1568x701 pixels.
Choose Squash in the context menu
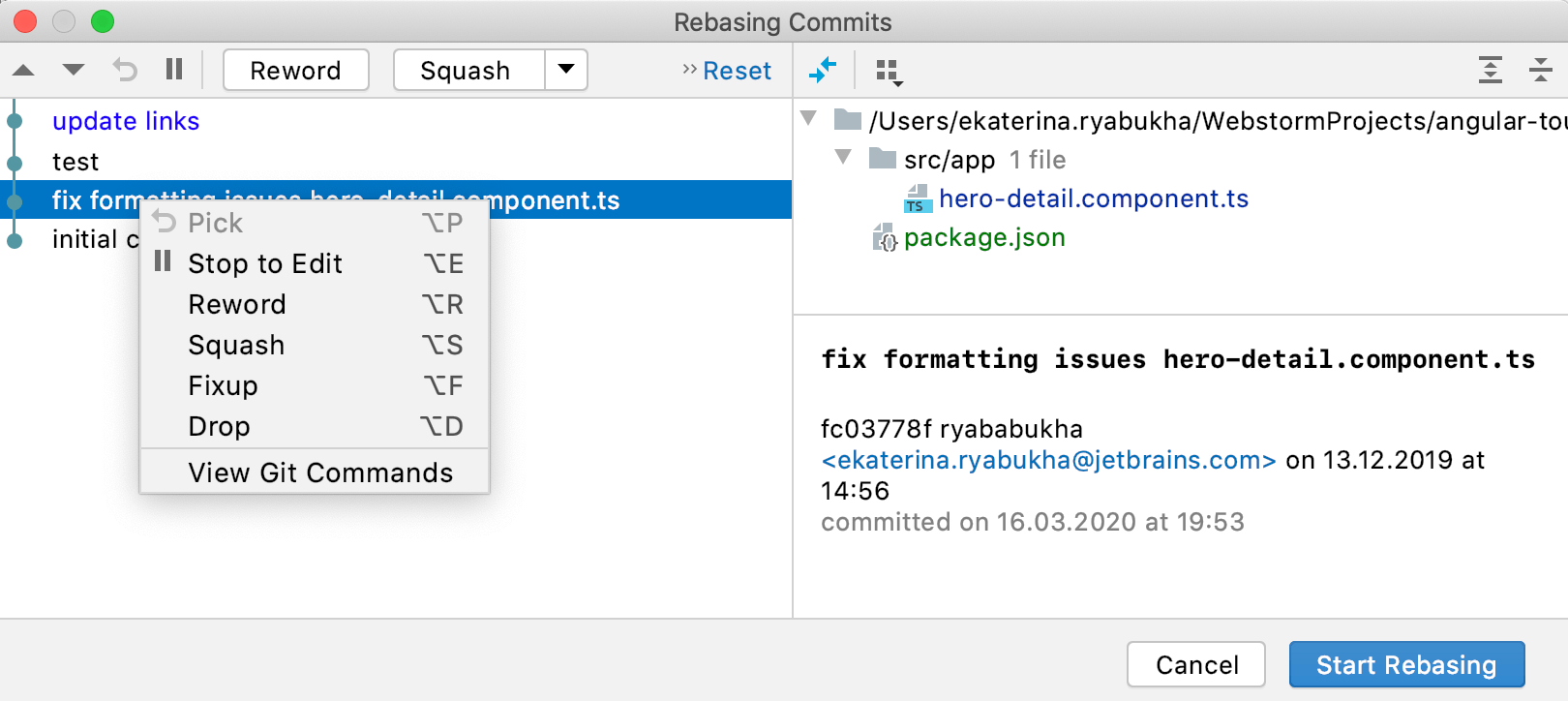pyautogui.click(x=315, y=345)
